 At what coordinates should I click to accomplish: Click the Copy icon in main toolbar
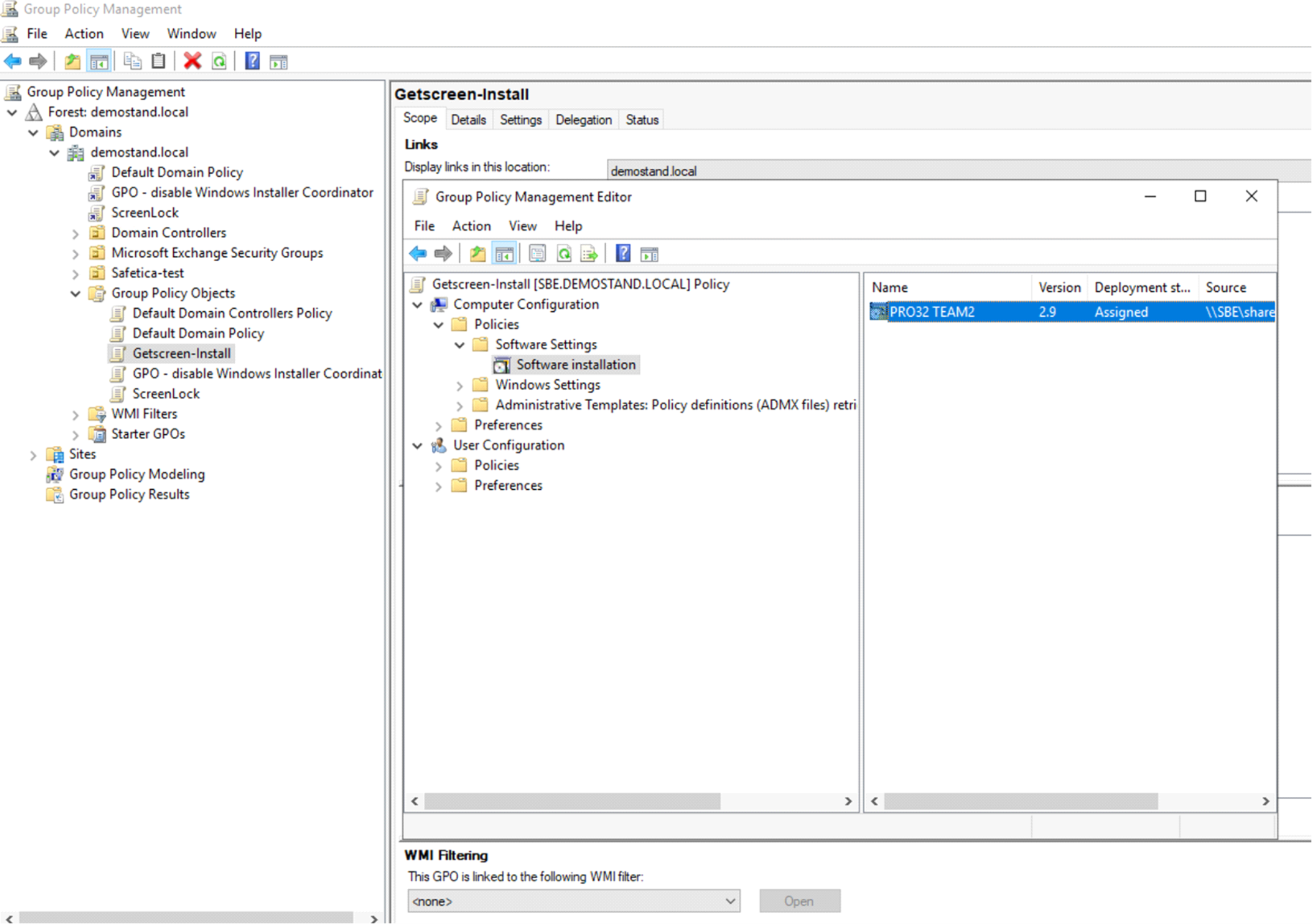click(x=132, y=61)
